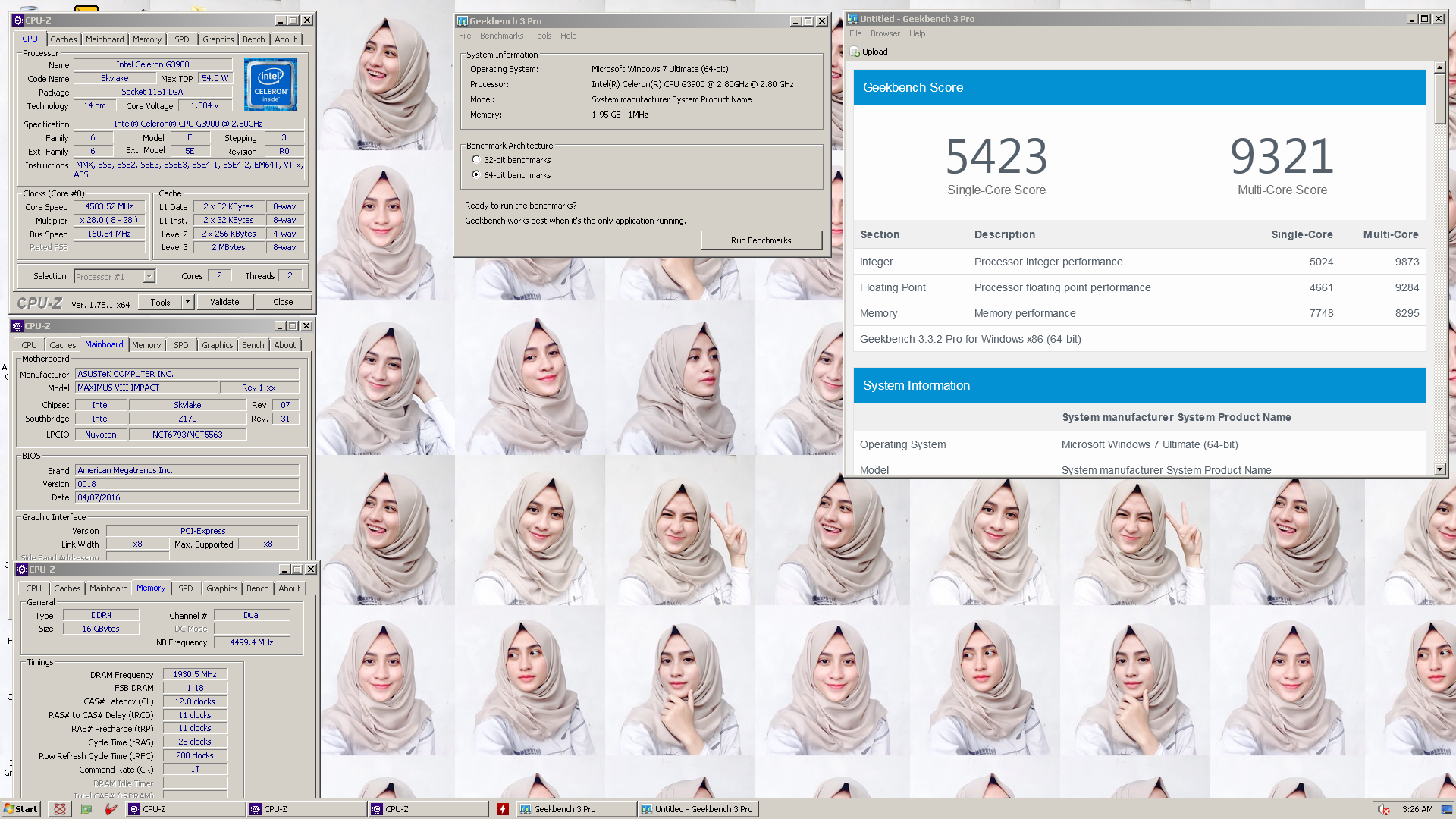The image size is (1456, 819).
Task: Open Bench tab in top CPU-Z window
Action: [254, 39]
